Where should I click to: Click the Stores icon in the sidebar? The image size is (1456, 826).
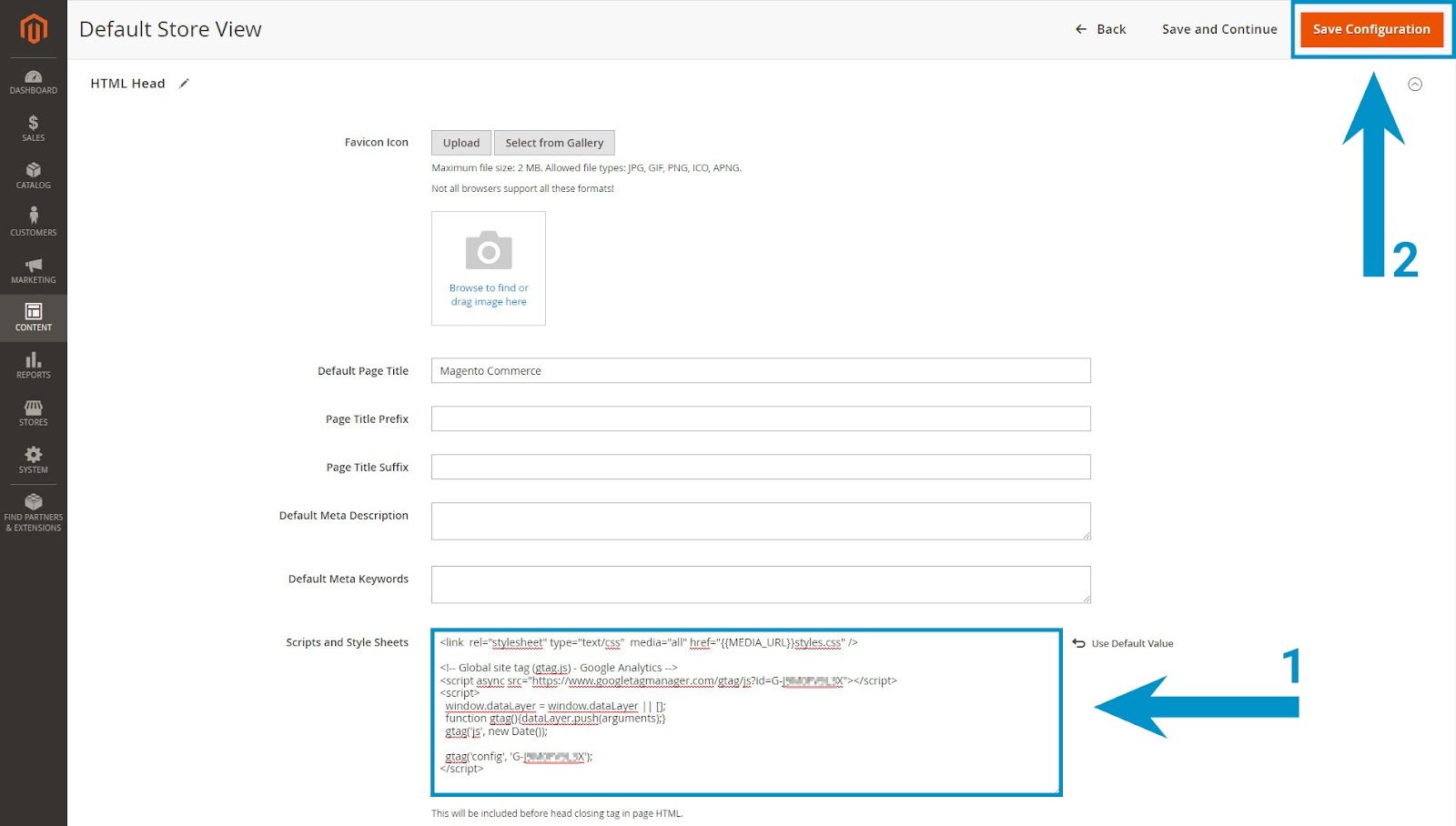coord(33,413)
